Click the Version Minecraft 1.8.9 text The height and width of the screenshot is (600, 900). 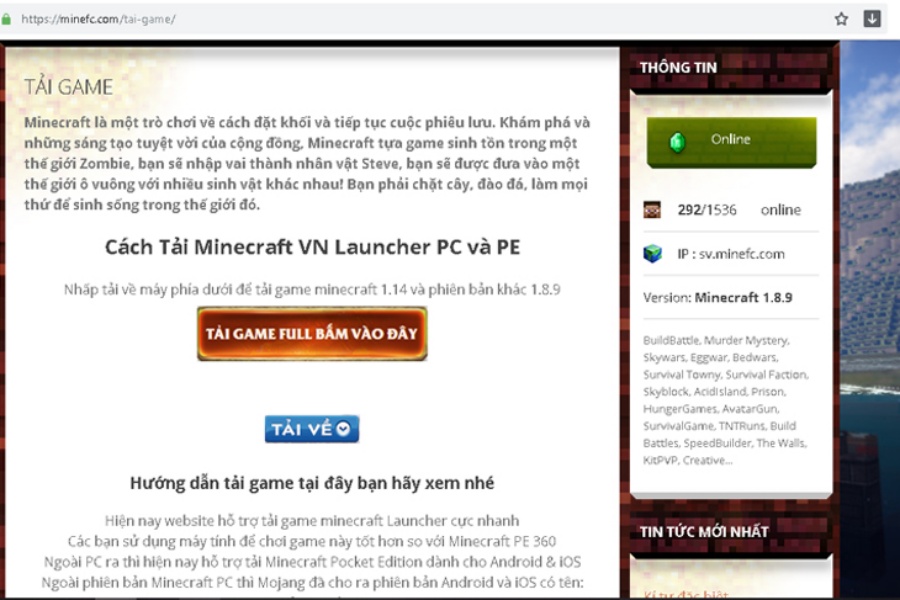(717, 297)
